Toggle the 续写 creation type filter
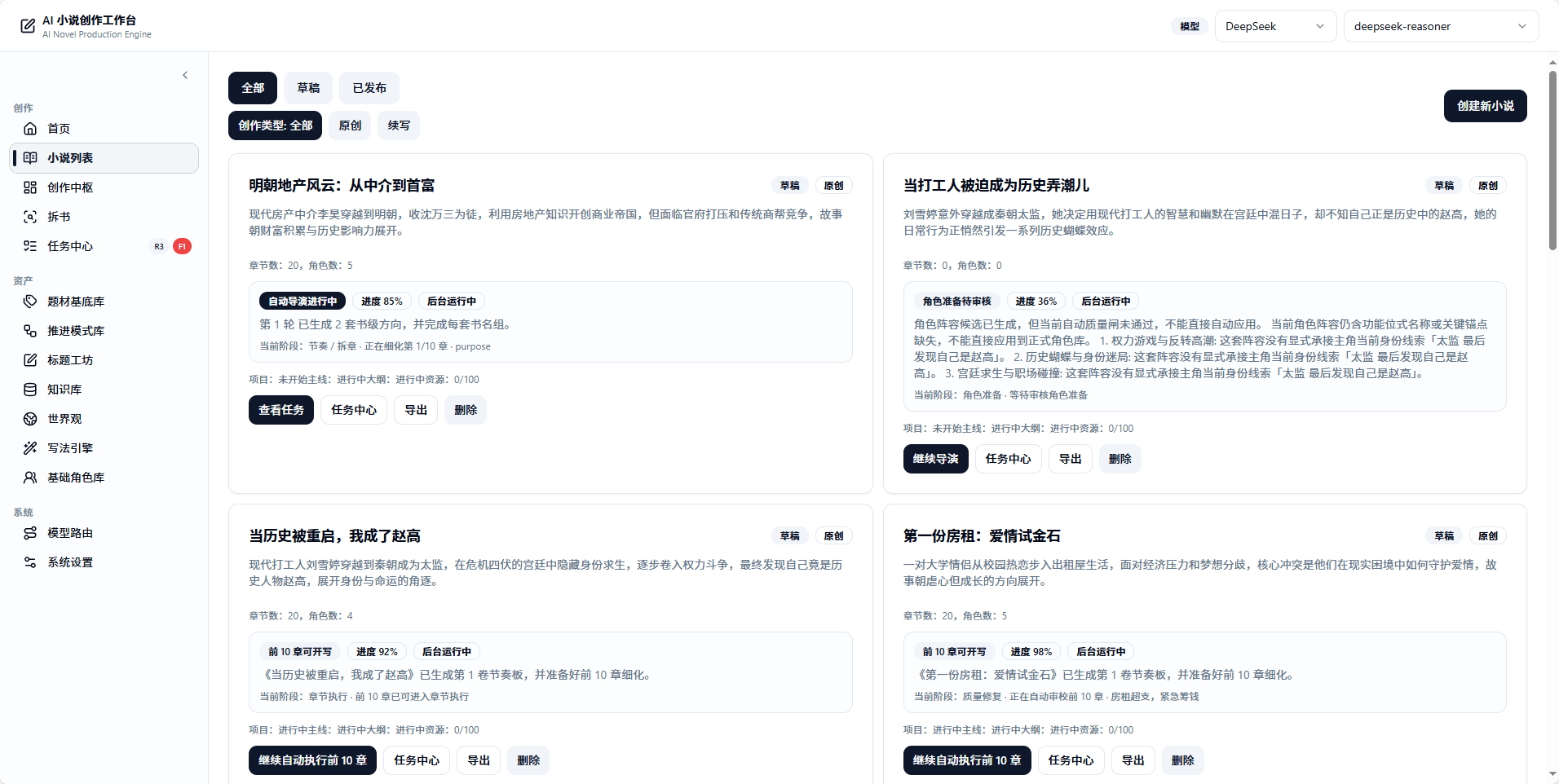The image size is (1559, 784). click(398, 125)
